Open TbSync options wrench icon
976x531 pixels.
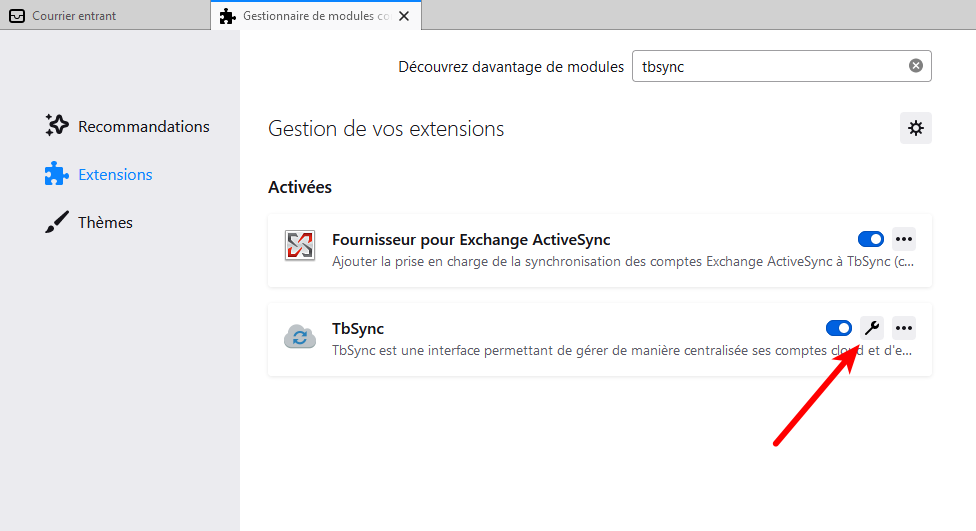pyautogui.click(x=871, y=327)
